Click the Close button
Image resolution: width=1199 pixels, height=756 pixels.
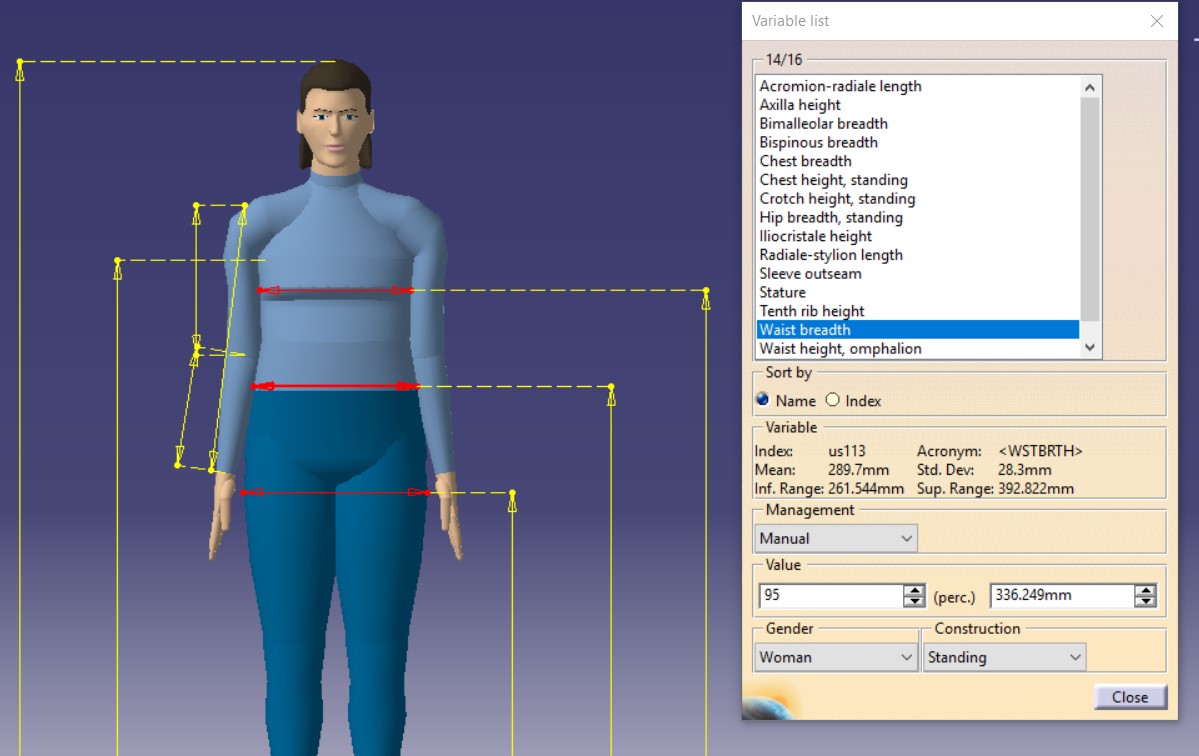pyautogui.click(x=1129, y=697)
